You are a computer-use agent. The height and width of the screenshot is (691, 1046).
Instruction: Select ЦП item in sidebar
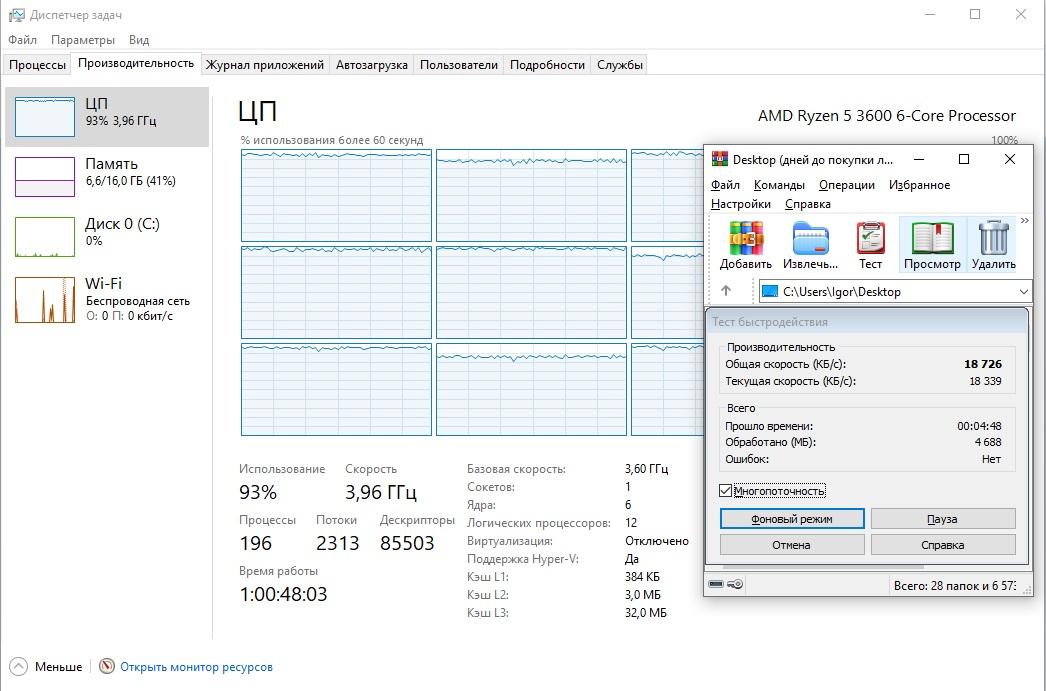(x=107, y=117)
